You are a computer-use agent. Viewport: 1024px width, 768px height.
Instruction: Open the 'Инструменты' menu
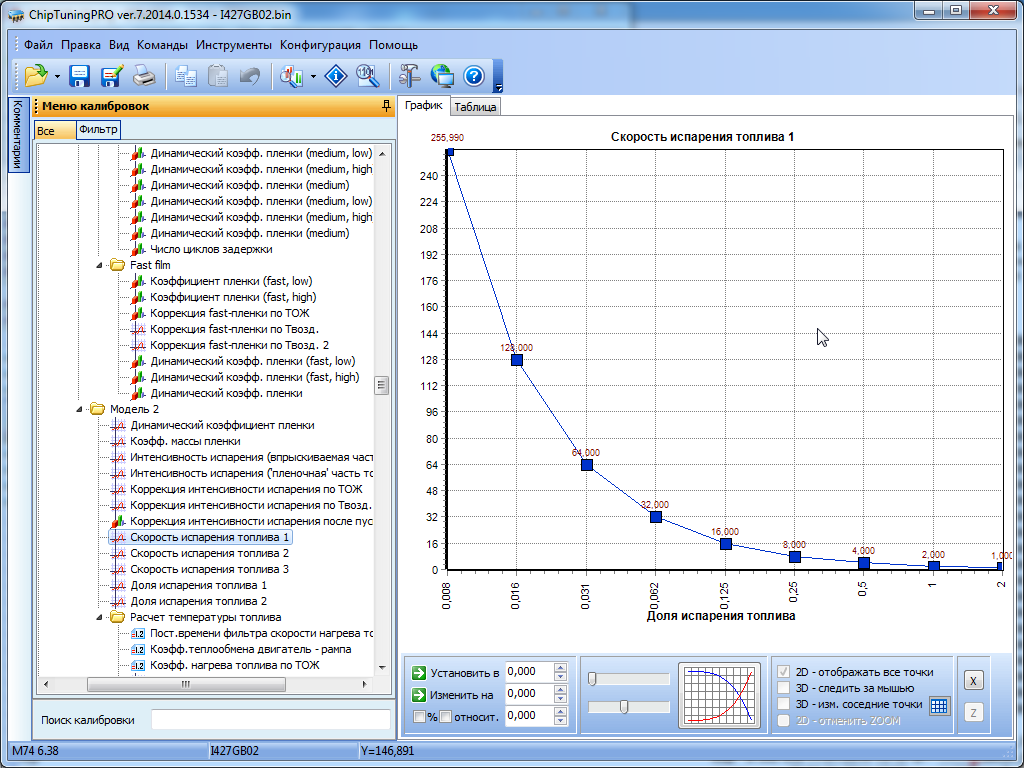pos(234,45)
